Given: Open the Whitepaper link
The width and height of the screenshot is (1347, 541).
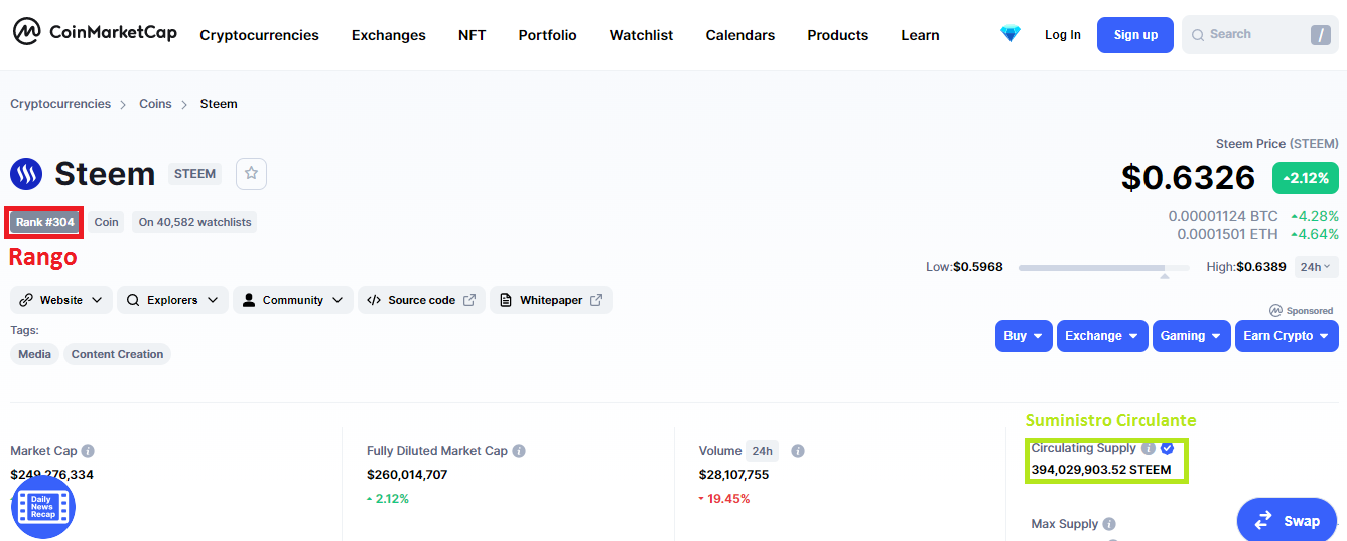Looking at the screenshot, I should click(551, 300).
